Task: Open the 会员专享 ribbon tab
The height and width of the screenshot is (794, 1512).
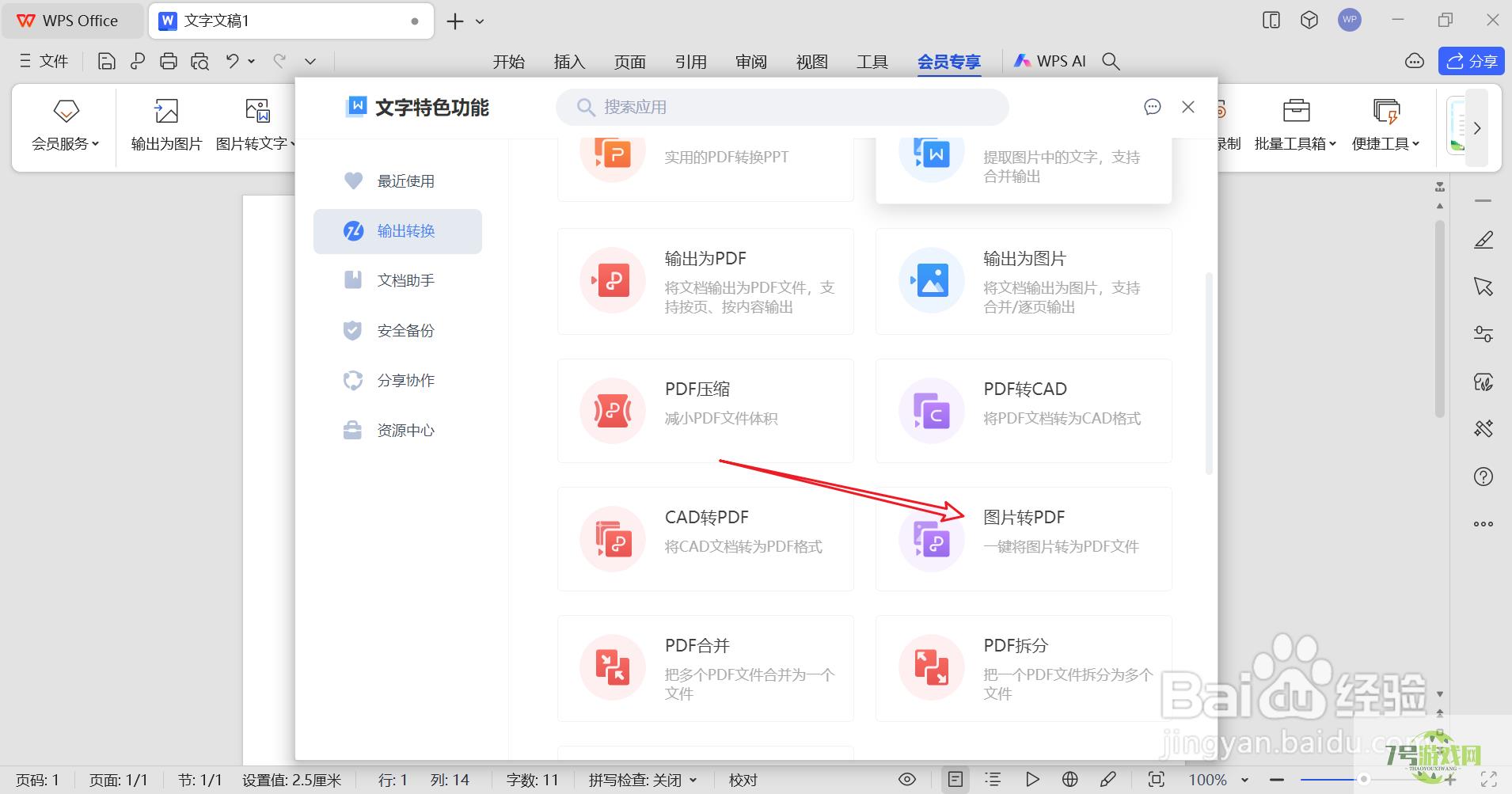Action: [949, 62]
